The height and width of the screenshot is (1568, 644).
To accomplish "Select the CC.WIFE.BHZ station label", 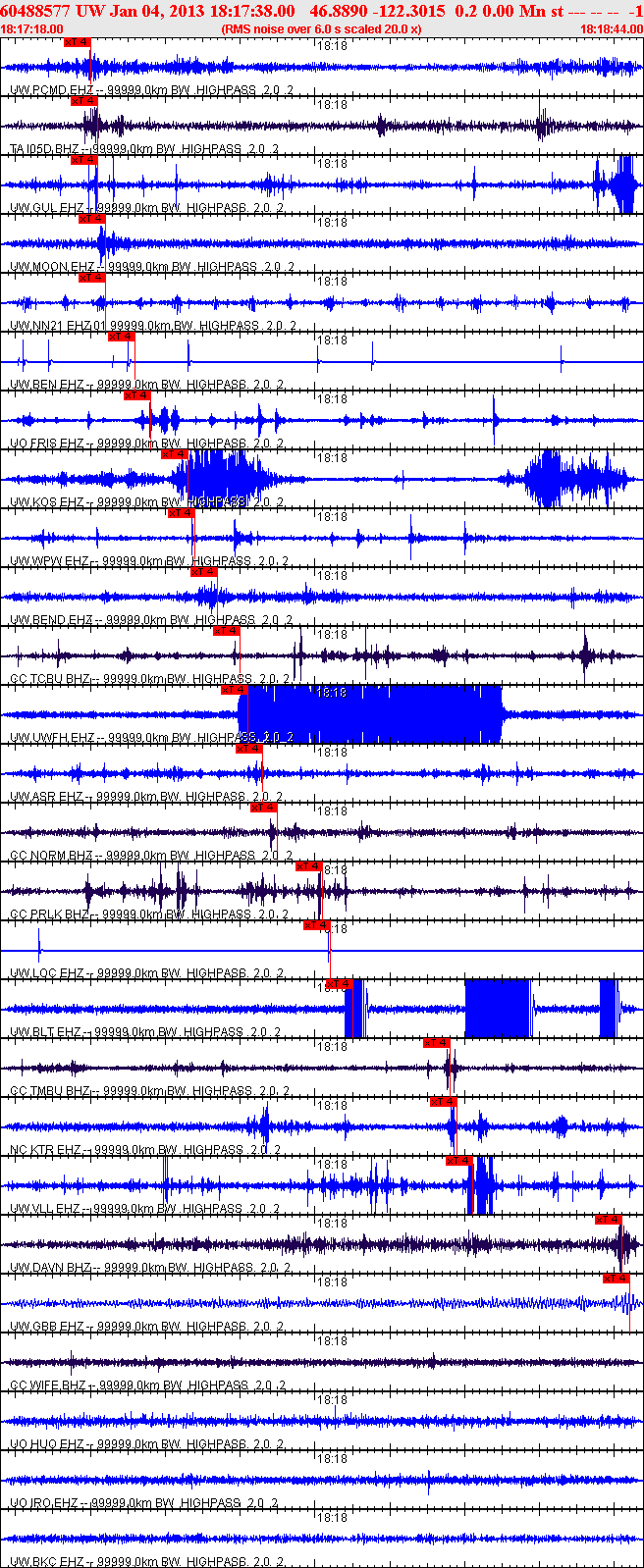I will (x=149, y=1385).
